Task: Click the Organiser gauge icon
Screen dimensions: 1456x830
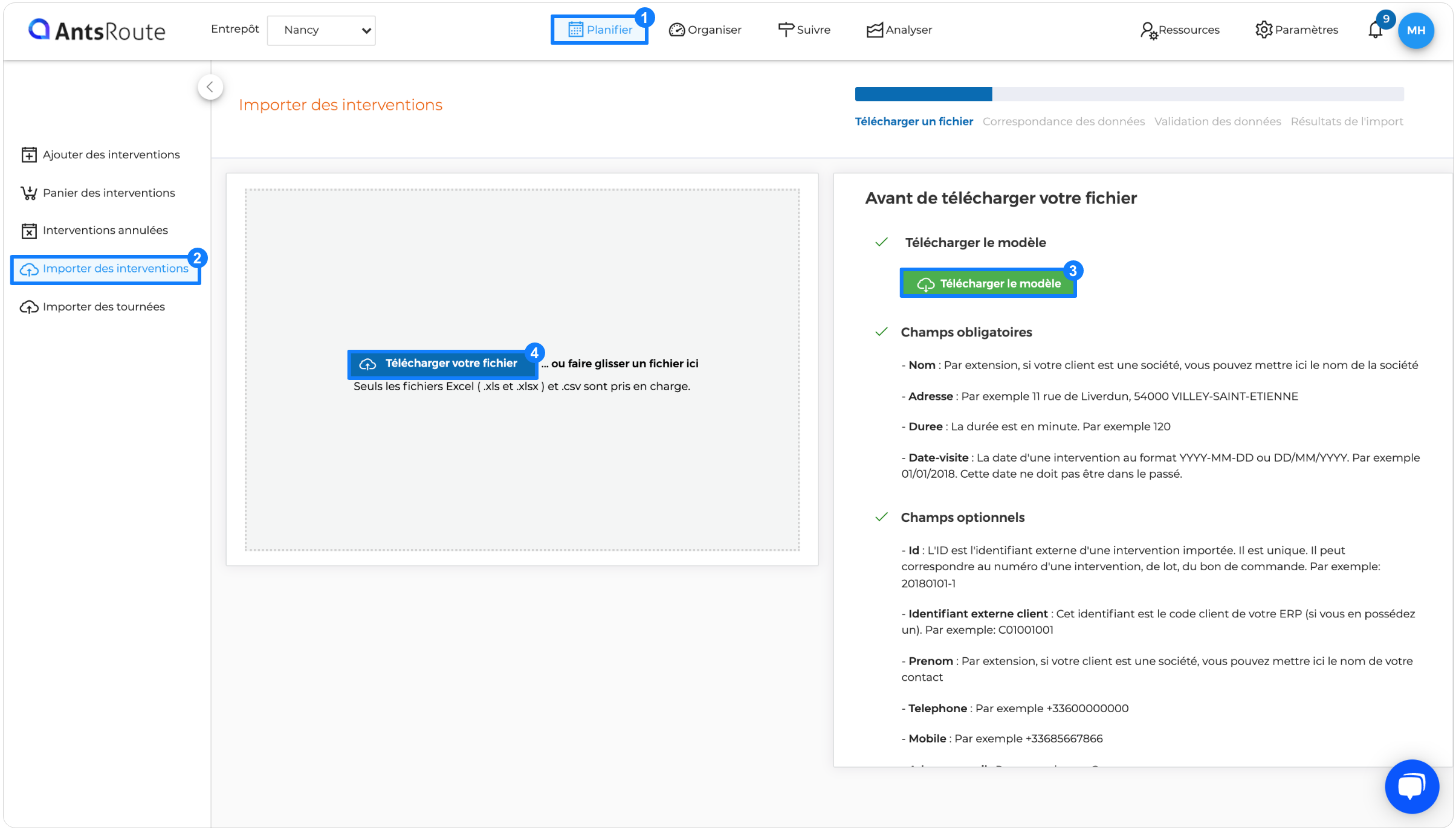Action: 676,30
